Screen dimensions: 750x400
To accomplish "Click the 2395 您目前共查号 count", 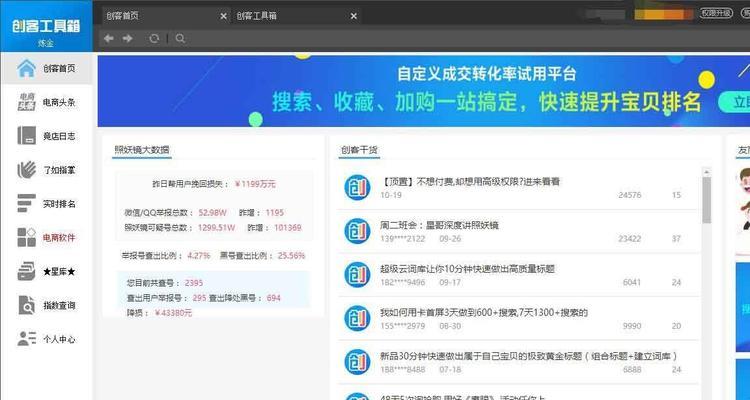I will [194, 283].
